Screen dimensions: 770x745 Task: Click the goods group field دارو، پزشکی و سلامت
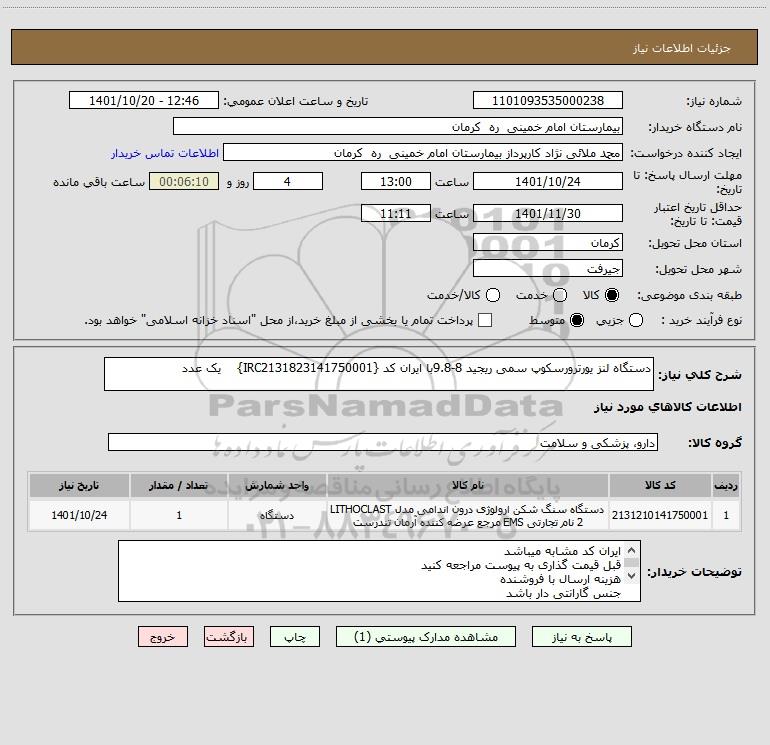(x=383, y=442)
